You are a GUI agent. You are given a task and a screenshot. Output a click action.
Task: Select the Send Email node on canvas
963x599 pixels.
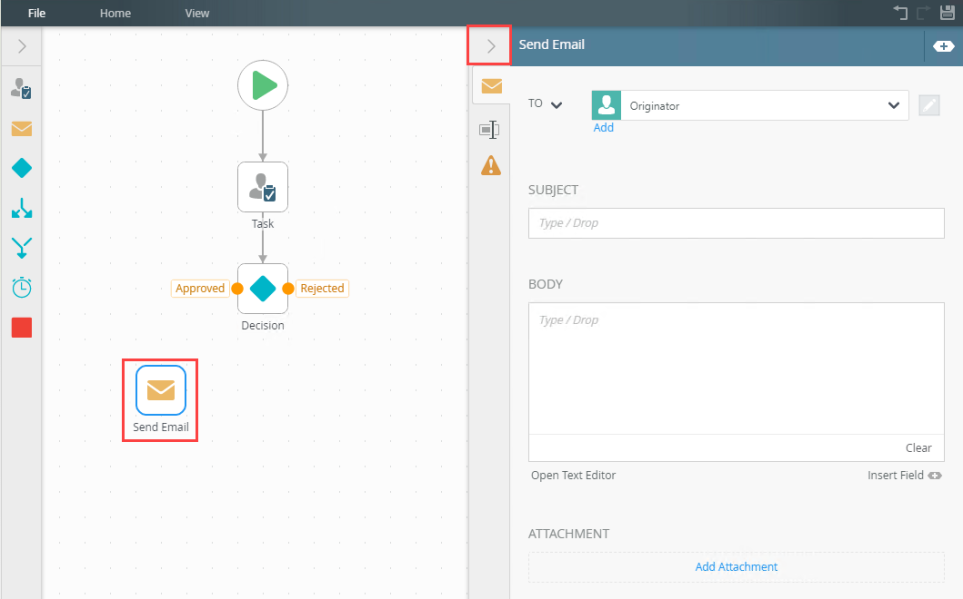(161, 390)
